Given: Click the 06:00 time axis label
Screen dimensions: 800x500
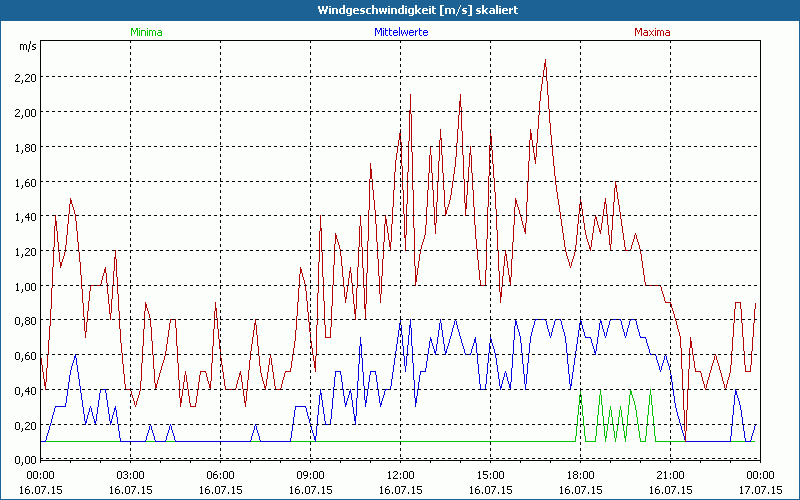Looking at the screenshot, I should point(220,475).
